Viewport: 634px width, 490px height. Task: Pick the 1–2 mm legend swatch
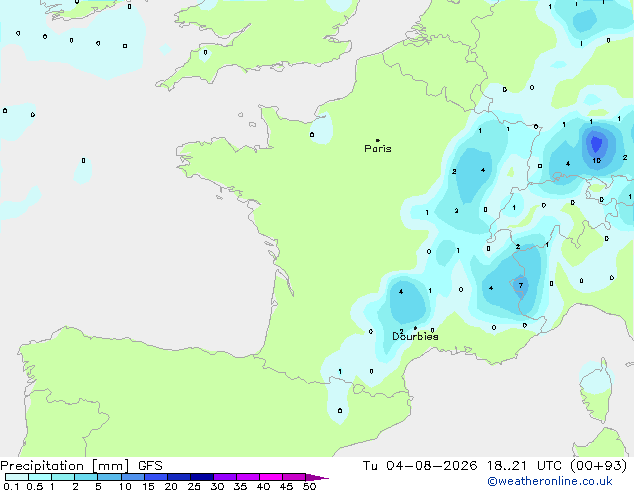63,477
